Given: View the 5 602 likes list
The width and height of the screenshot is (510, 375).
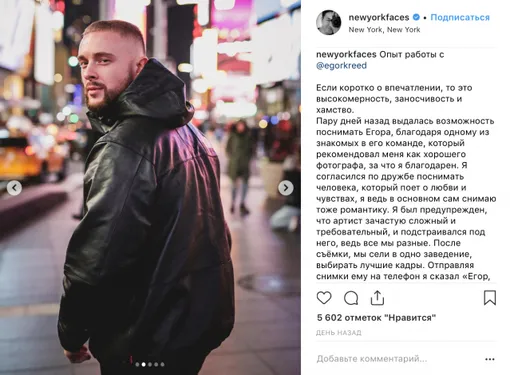Looking at the screenshot, I should tap(376, 318).
